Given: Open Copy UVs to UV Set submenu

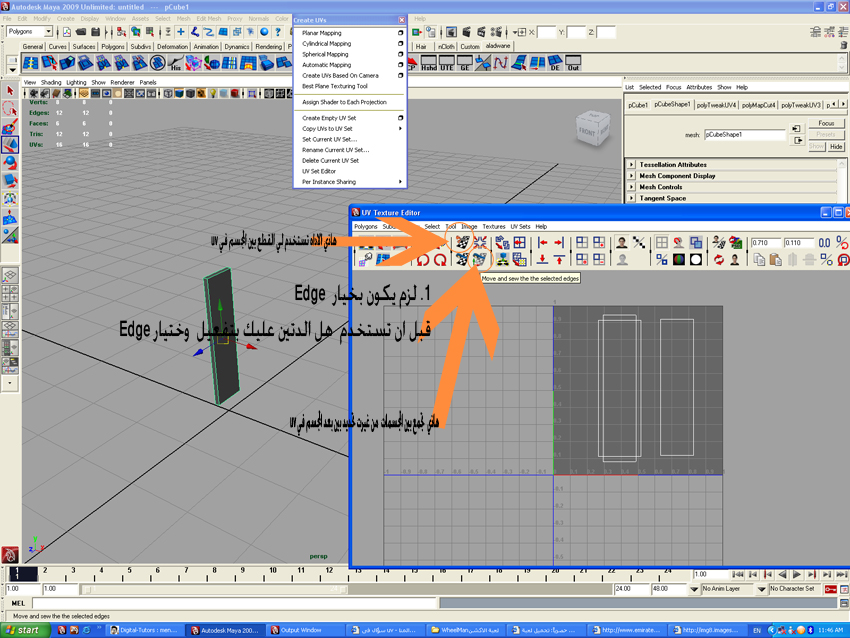Looking at the screenshot, I should tap(351, 128).
